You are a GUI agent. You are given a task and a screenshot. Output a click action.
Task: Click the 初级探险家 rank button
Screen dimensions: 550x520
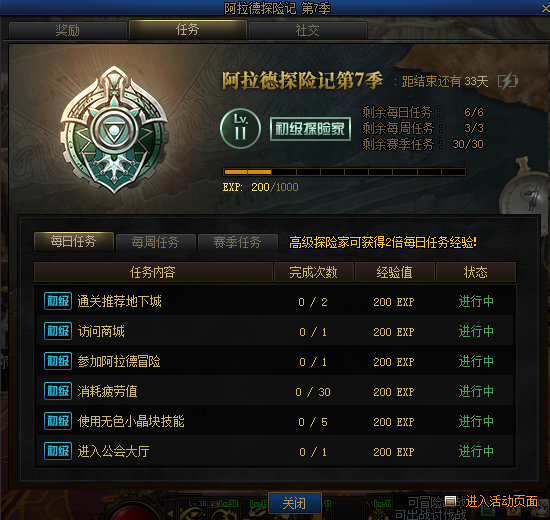(310, 129)
